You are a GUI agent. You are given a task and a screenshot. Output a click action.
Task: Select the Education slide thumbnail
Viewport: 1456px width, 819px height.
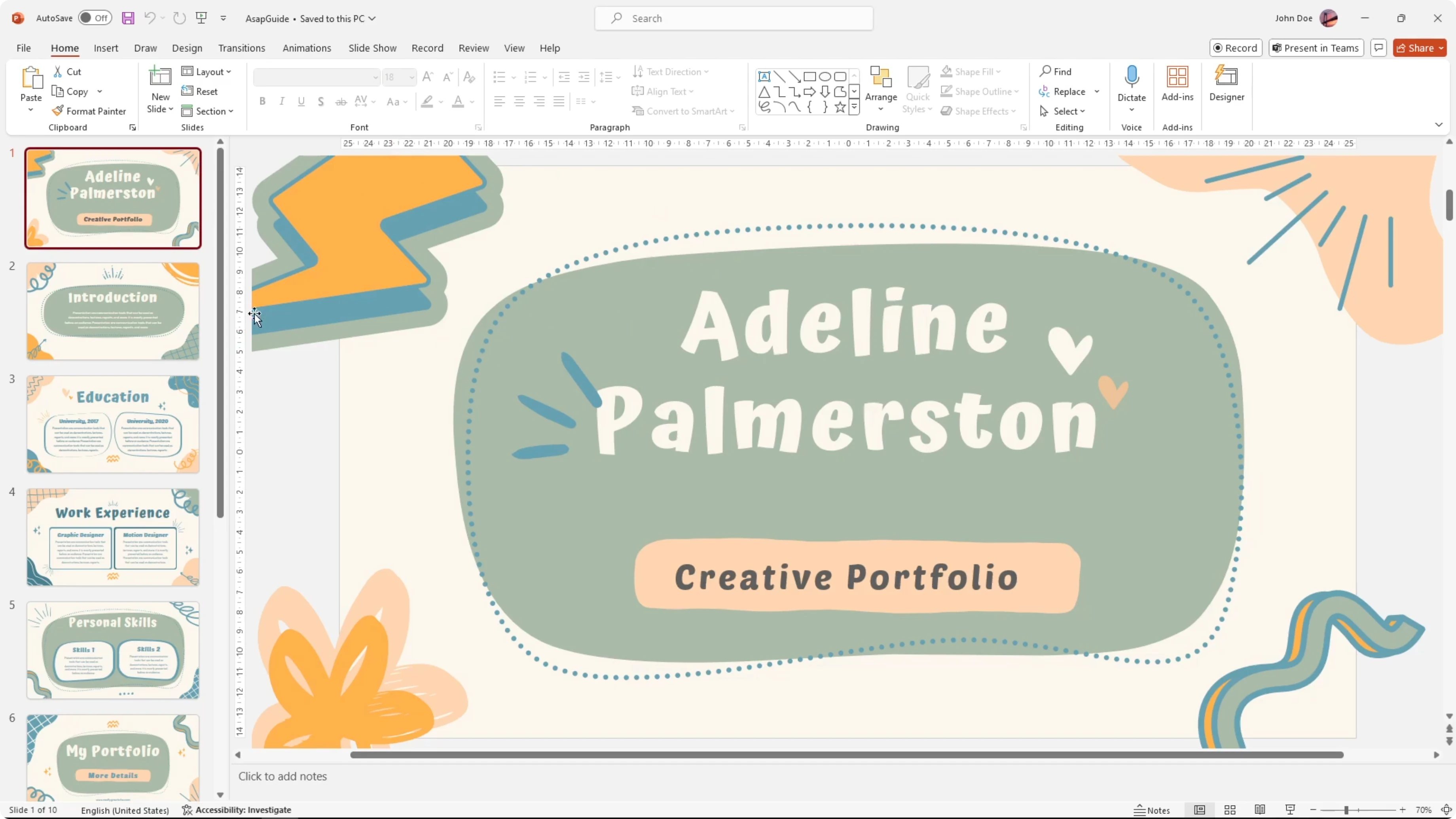113,424
